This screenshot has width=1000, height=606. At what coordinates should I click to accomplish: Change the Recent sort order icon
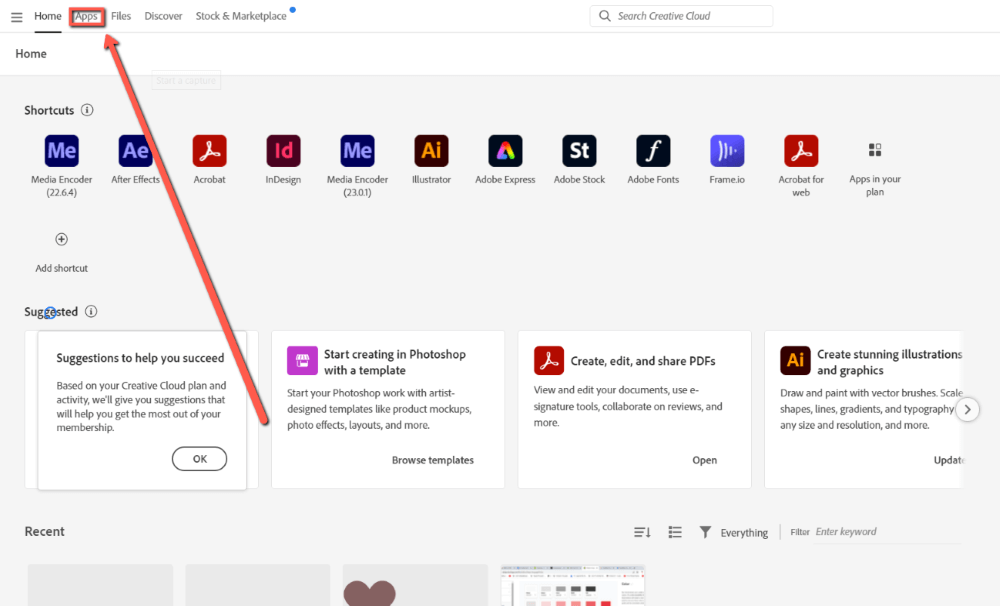pyautogui.click(x=642, y=532)
